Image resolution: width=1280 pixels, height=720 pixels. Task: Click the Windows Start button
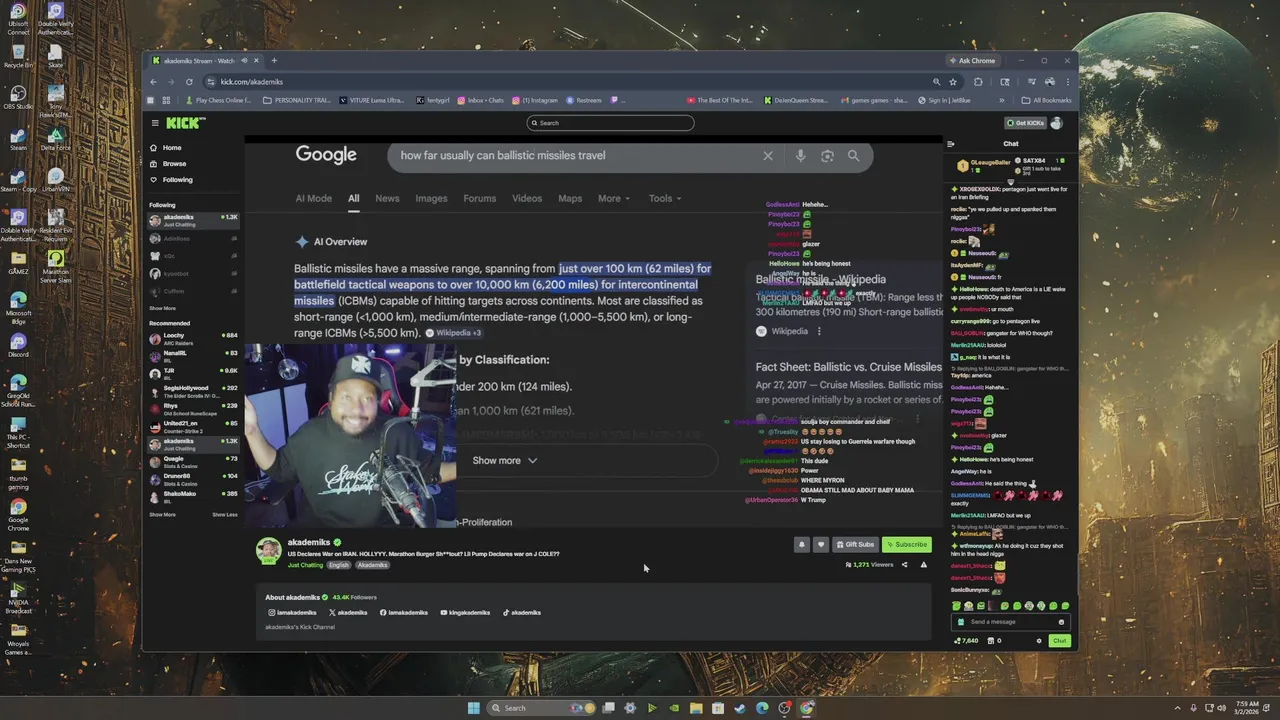pos(473,708)
